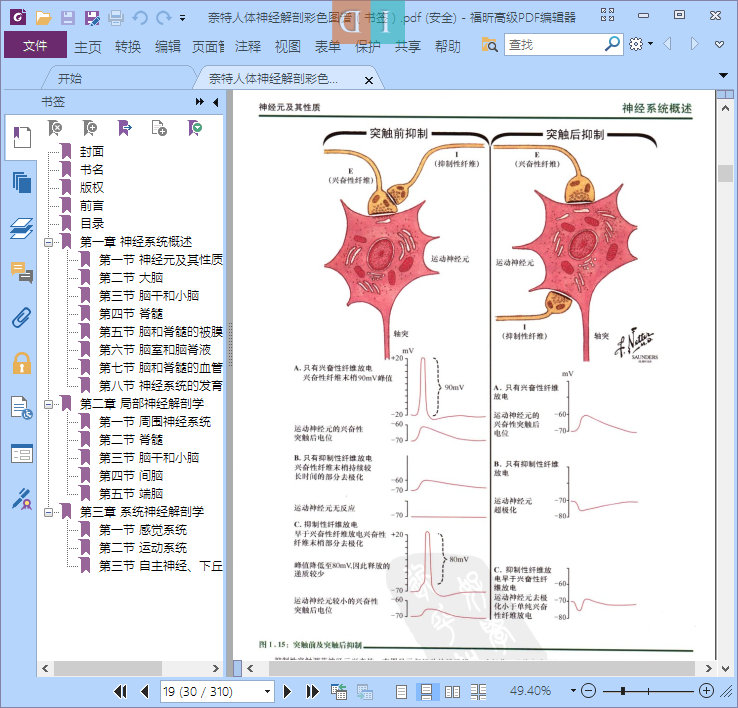This screenshot has height=708, width=738.
Task: Open the 转换 ribbon tab
Action: (128, 47)
